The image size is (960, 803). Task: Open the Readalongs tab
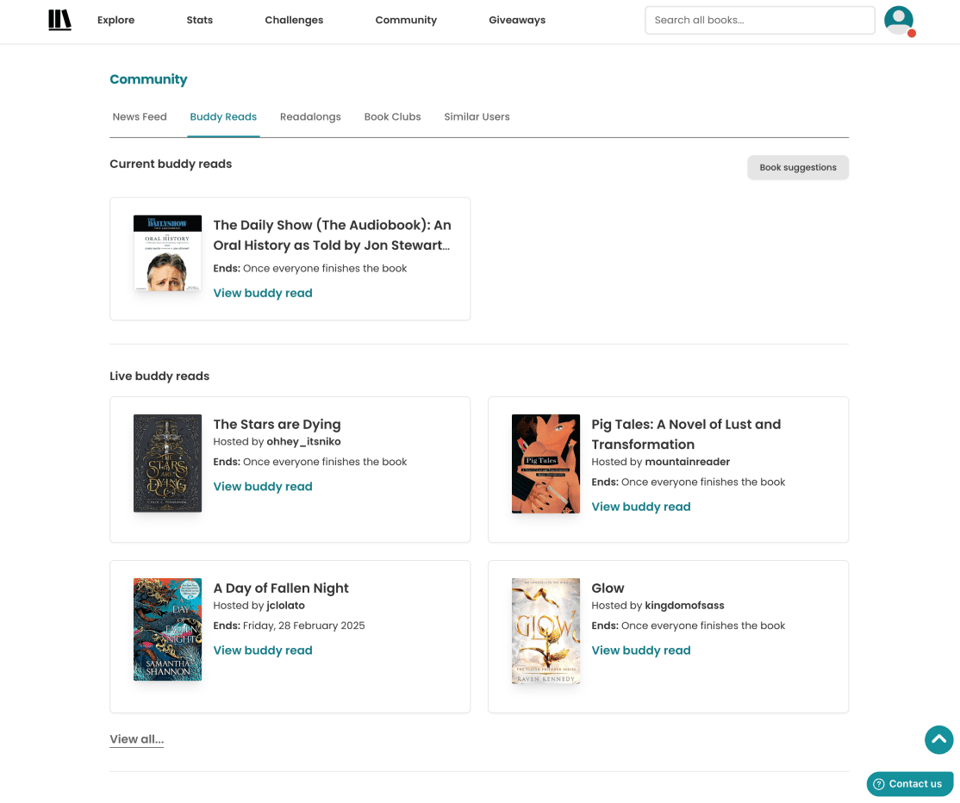[x=310, y=117]
